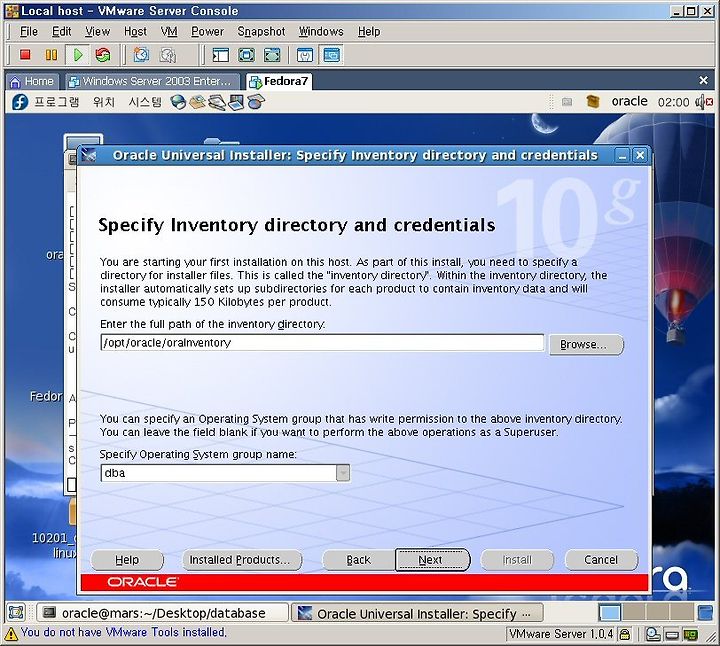Open the 위치 places menu
The width and height of the screenshot is (720, 646).
tap(104, 102)
